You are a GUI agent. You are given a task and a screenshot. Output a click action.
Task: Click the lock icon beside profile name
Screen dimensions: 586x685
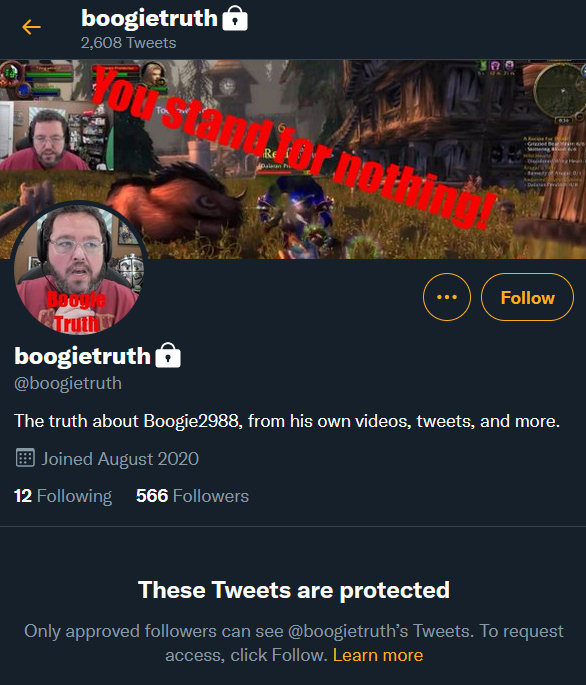tap(168, 355)
